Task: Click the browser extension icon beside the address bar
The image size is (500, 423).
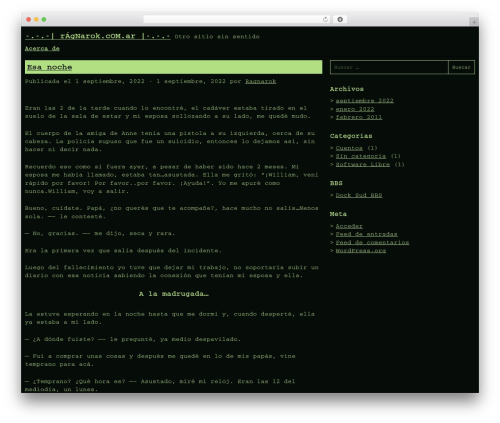Action: [x=340, y=20]
